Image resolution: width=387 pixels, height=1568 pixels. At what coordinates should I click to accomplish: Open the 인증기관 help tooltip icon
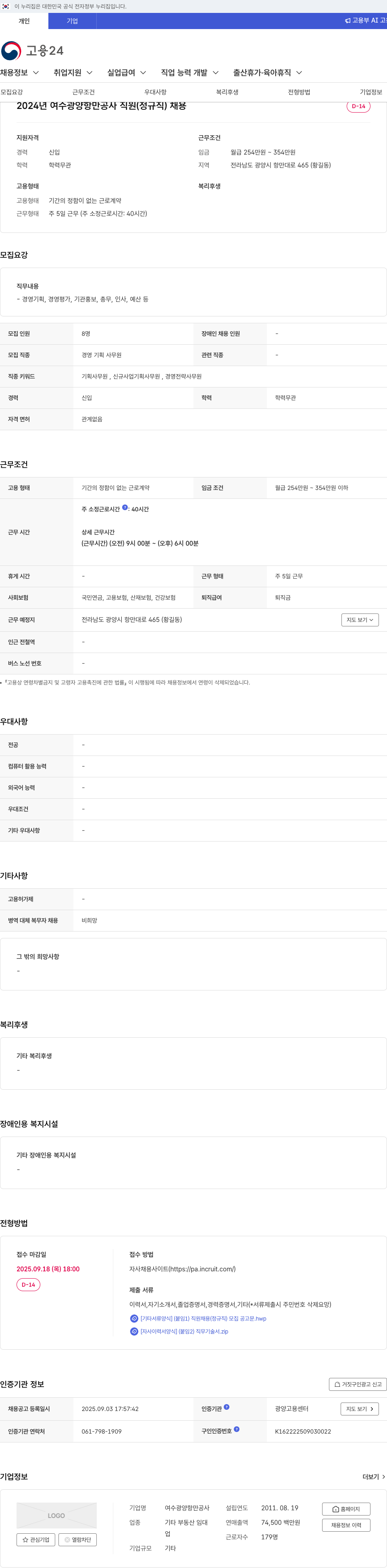[227, 1407]
